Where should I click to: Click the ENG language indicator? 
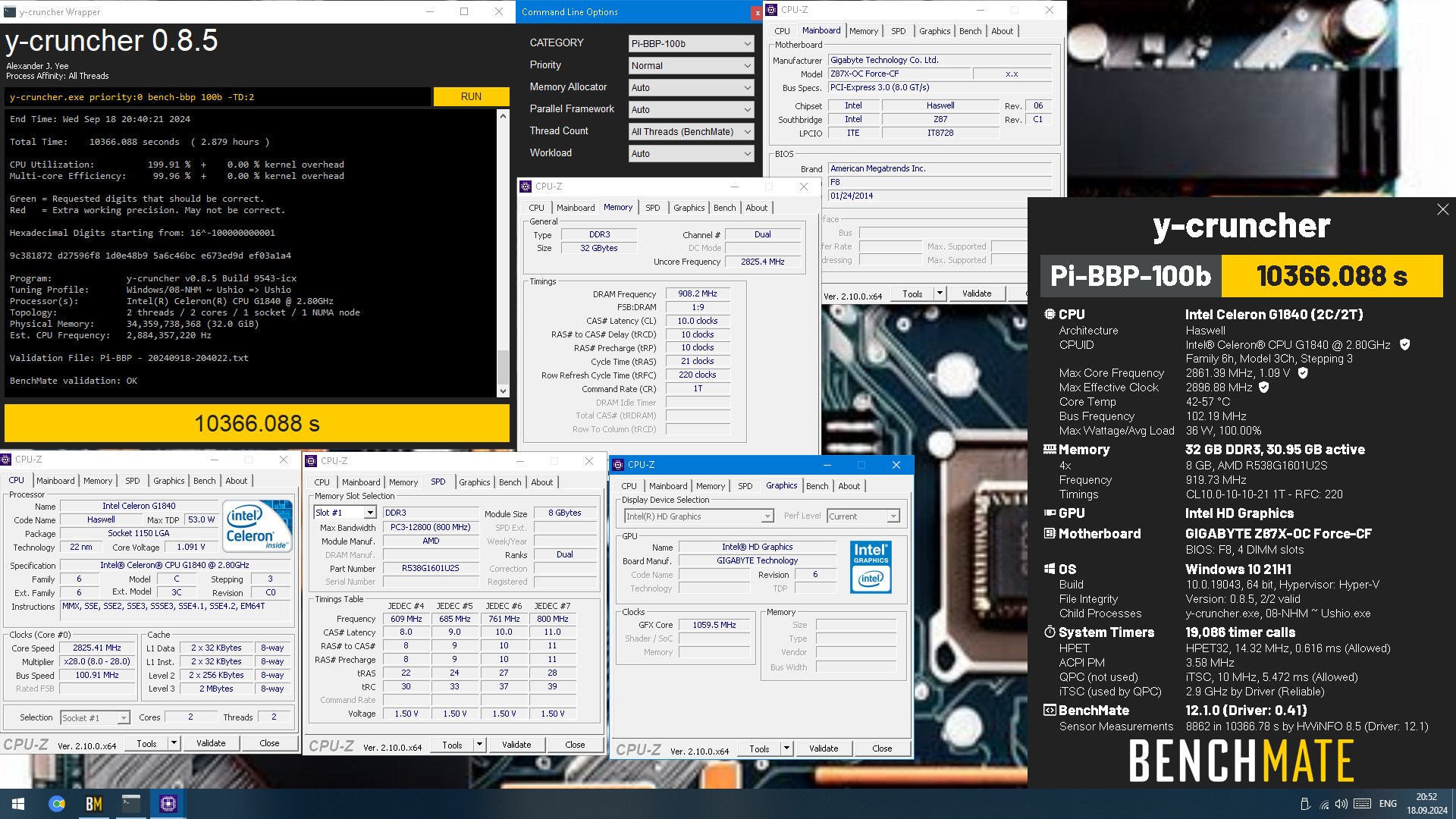(x=1388, y=804)
